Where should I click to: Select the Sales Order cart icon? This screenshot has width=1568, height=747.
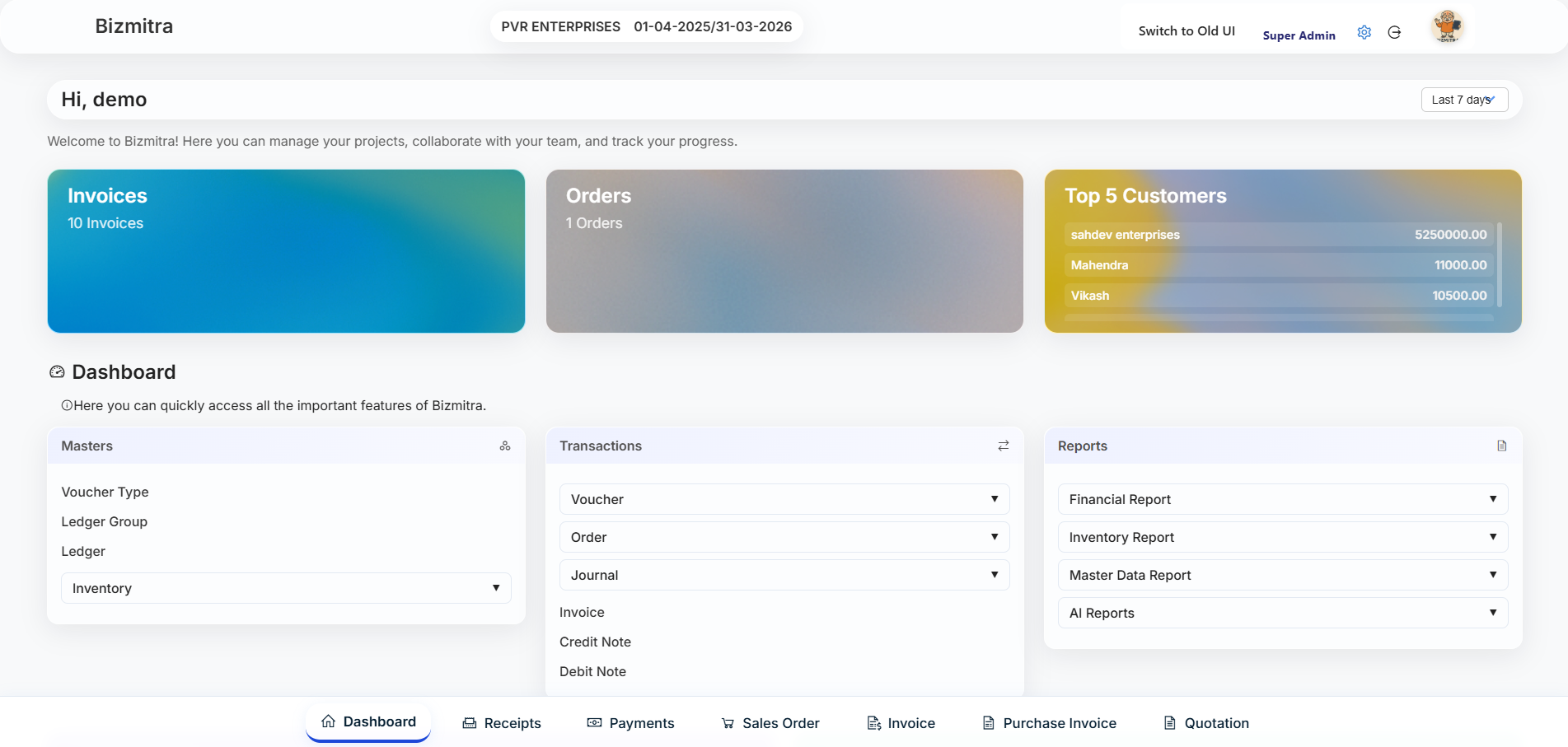[x=728, y=722]
